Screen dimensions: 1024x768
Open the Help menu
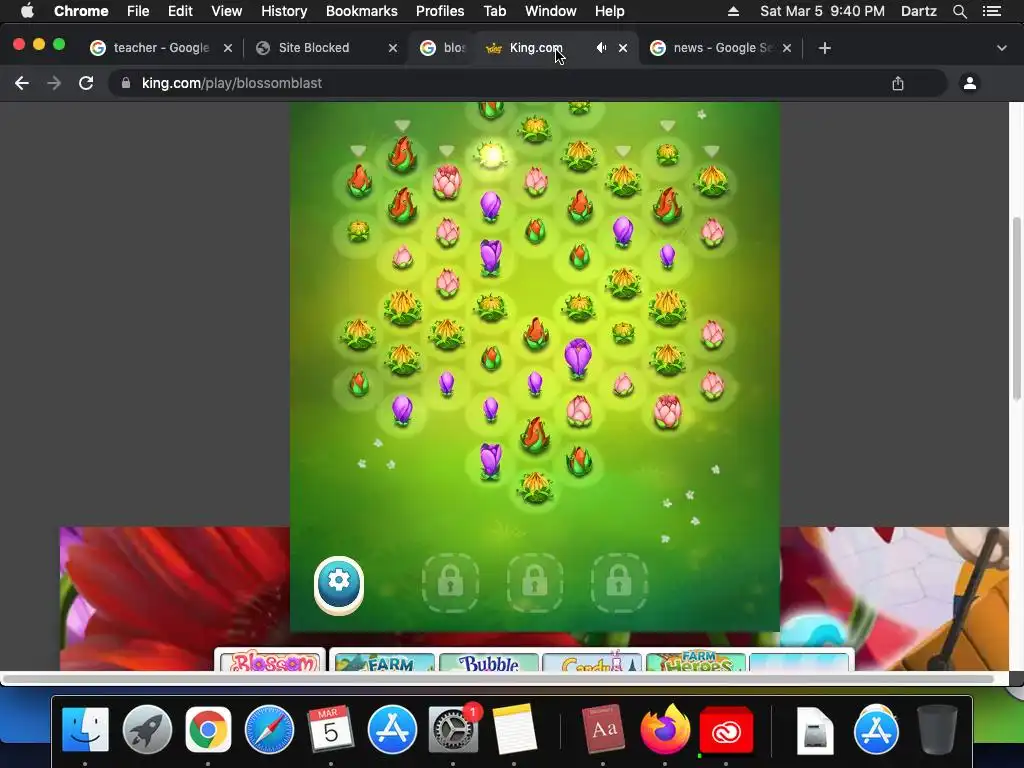609,11
